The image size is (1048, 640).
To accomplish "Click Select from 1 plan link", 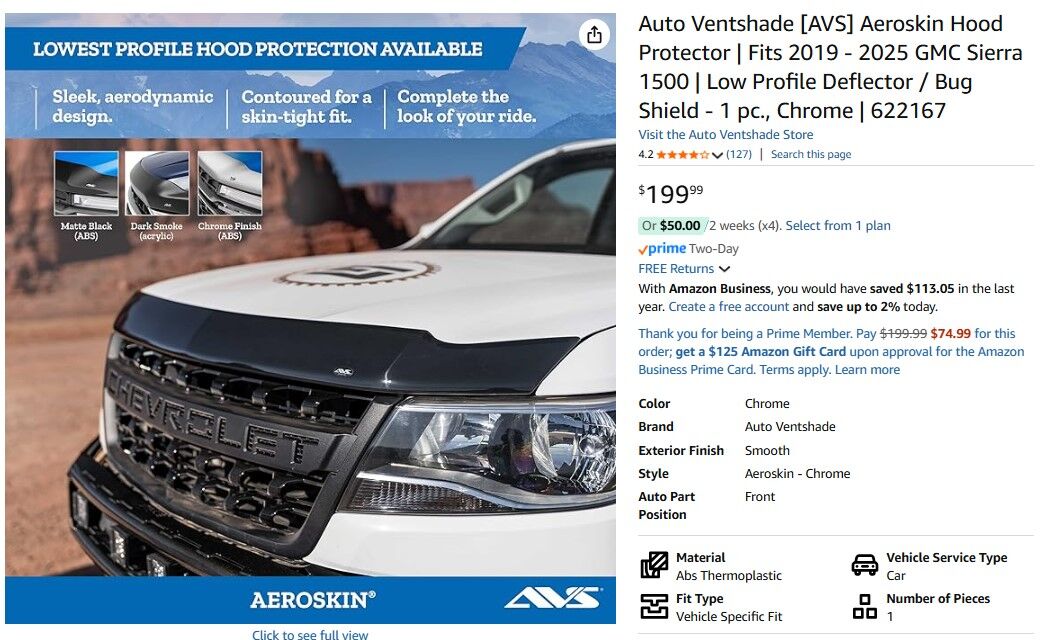I will tap(838, 226).
